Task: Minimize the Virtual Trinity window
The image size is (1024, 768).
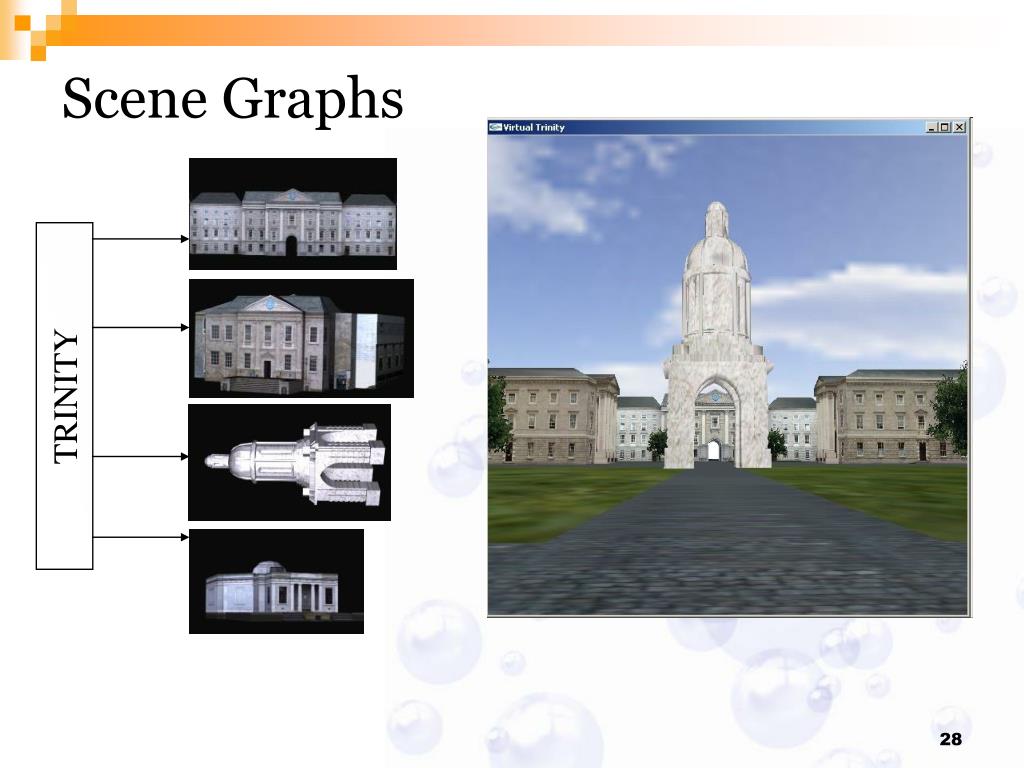Action: (931, 127)
